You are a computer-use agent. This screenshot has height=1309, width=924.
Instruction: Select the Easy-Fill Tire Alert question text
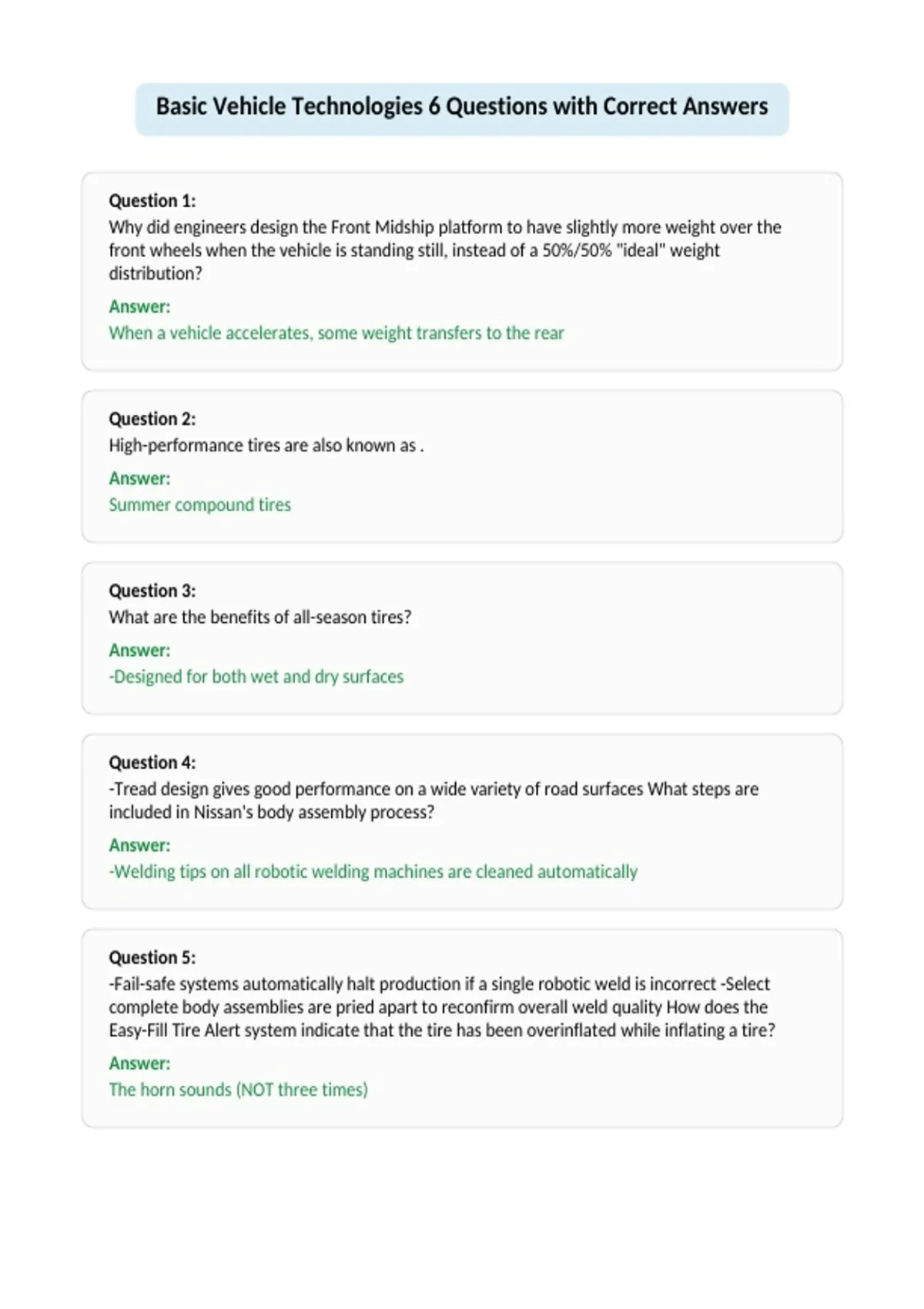pos(442,1007)
